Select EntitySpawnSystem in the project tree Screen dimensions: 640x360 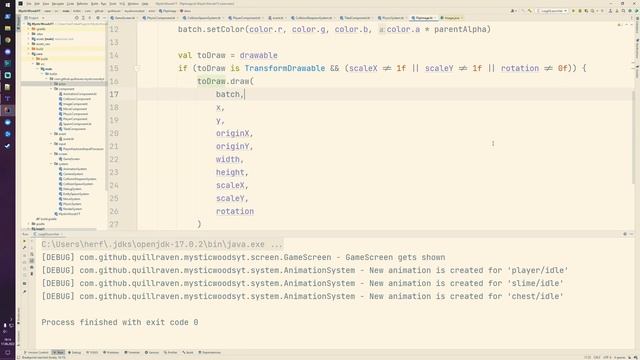pos(74,194)
